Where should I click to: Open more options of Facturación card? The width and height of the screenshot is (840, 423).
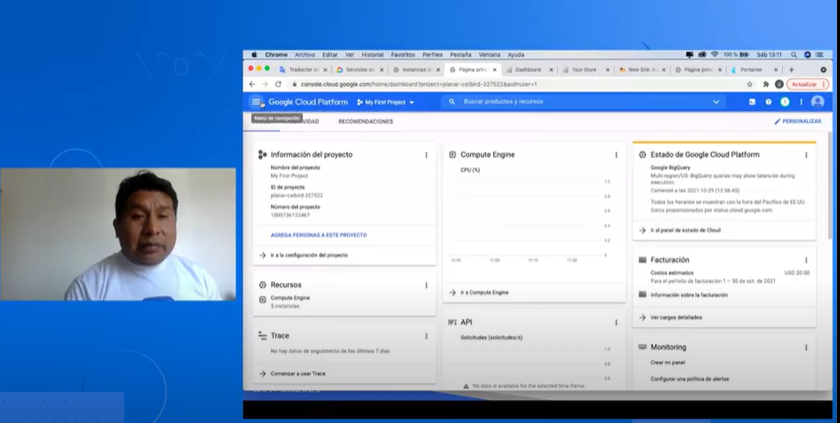pyautogui.click(x=806, y=260)
